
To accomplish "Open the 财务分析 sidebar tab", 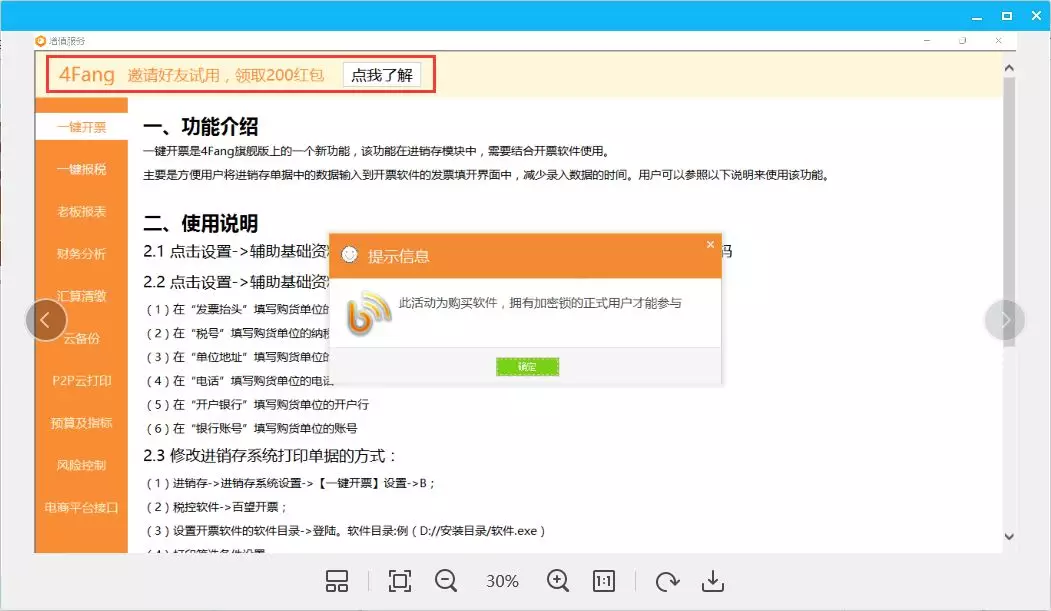I will pyautogui.click(x=81, y=254).
